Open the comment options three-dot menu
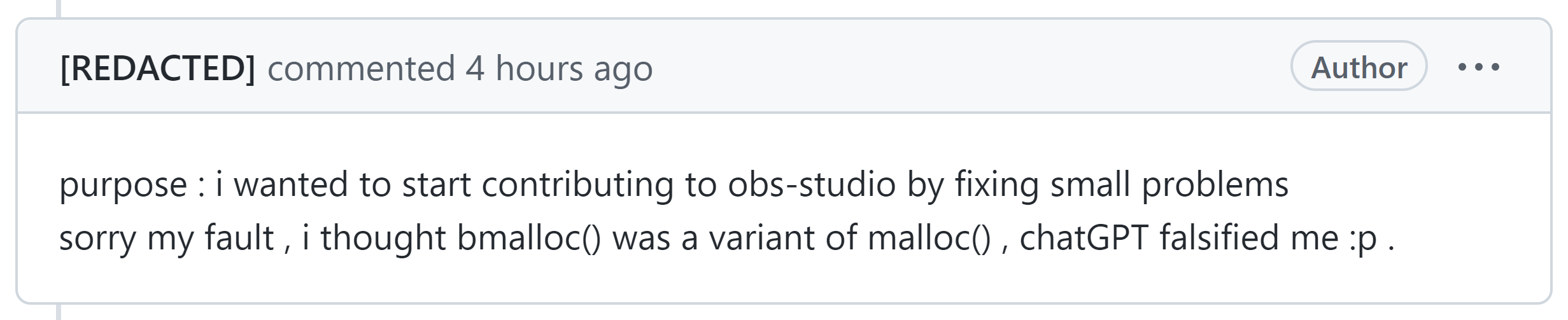This screenshot has width=1568, height=320. [1478, 66]
